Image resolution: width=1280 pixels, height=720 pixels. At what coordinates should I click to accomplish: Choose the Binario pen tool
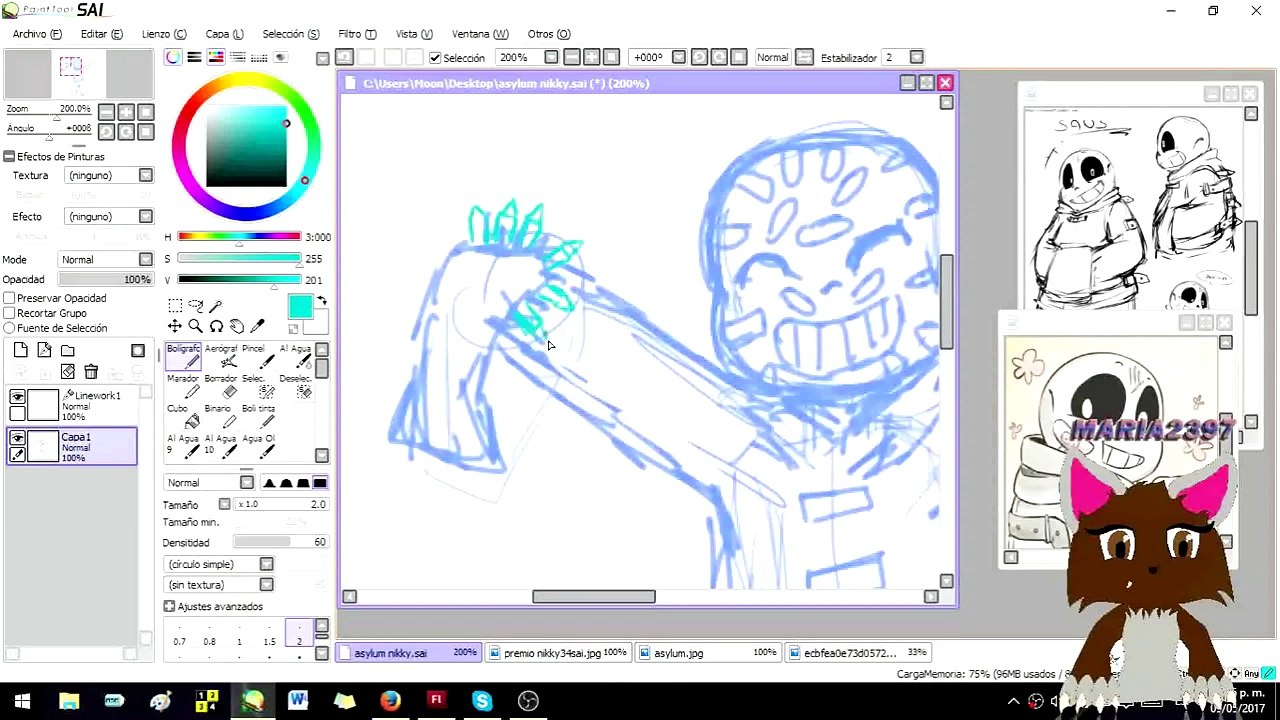[x=221, y=415]
